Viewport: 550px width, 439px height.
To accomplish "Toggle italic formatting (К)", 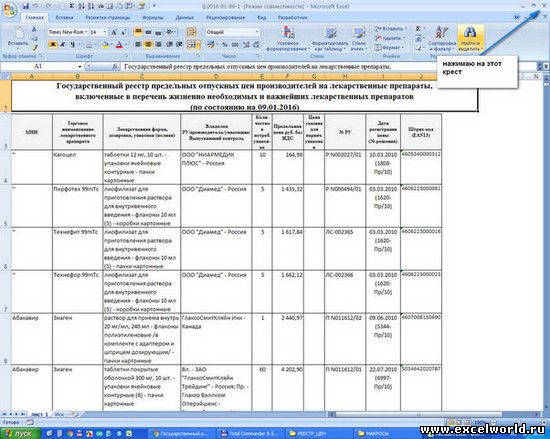I will tap(62, 45).
